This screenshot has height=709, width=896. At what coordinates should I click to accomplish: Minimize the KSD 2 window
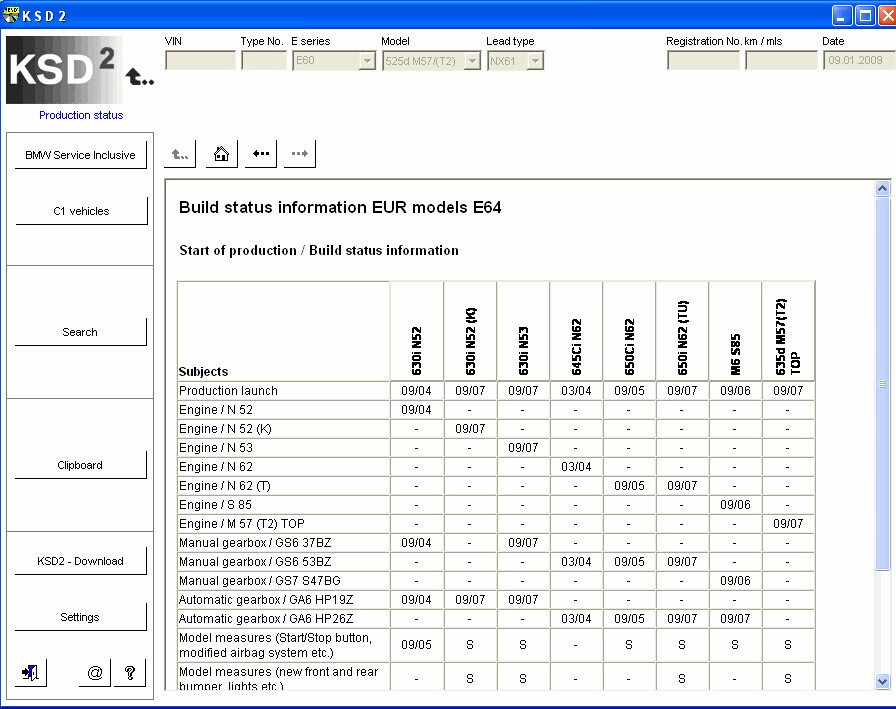coord(841,15)
